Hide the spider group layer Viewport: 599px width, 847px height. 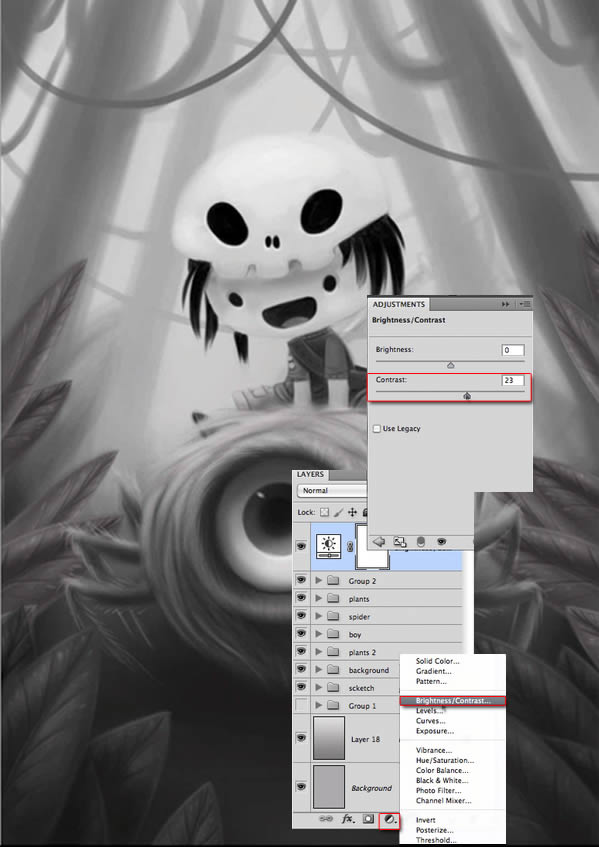pyautogui.click(x=301, y=616)
